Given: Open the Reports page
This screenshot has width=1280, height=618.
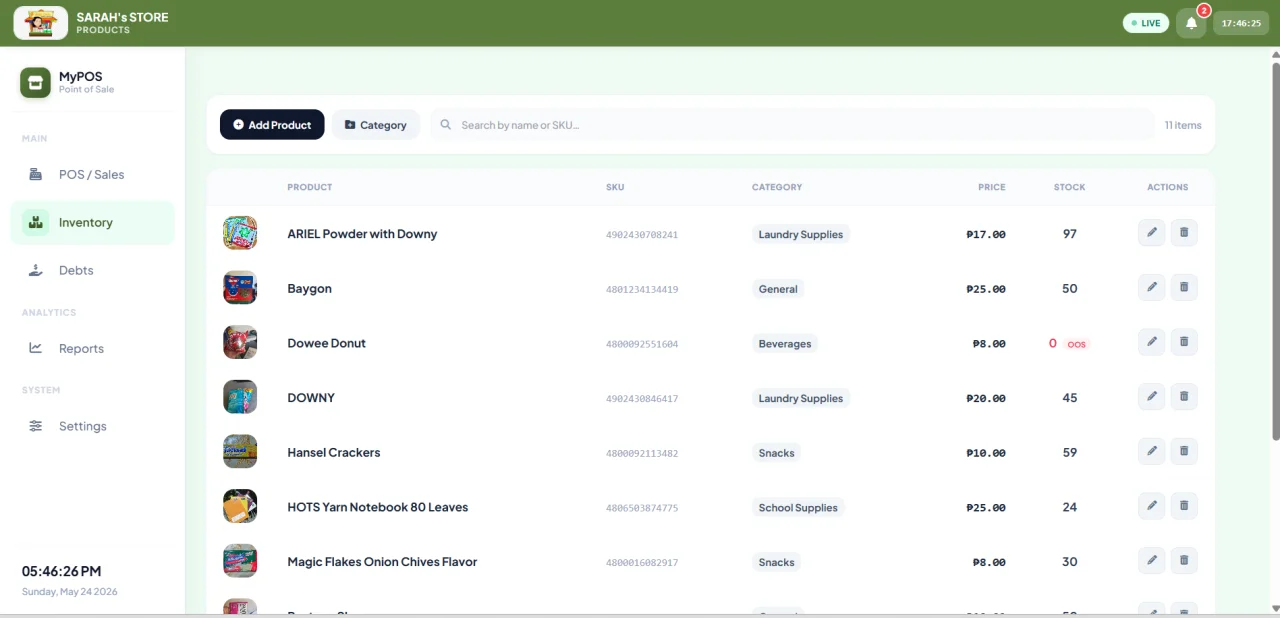Looking at the screenshot, I should click(x=92, y=348).
